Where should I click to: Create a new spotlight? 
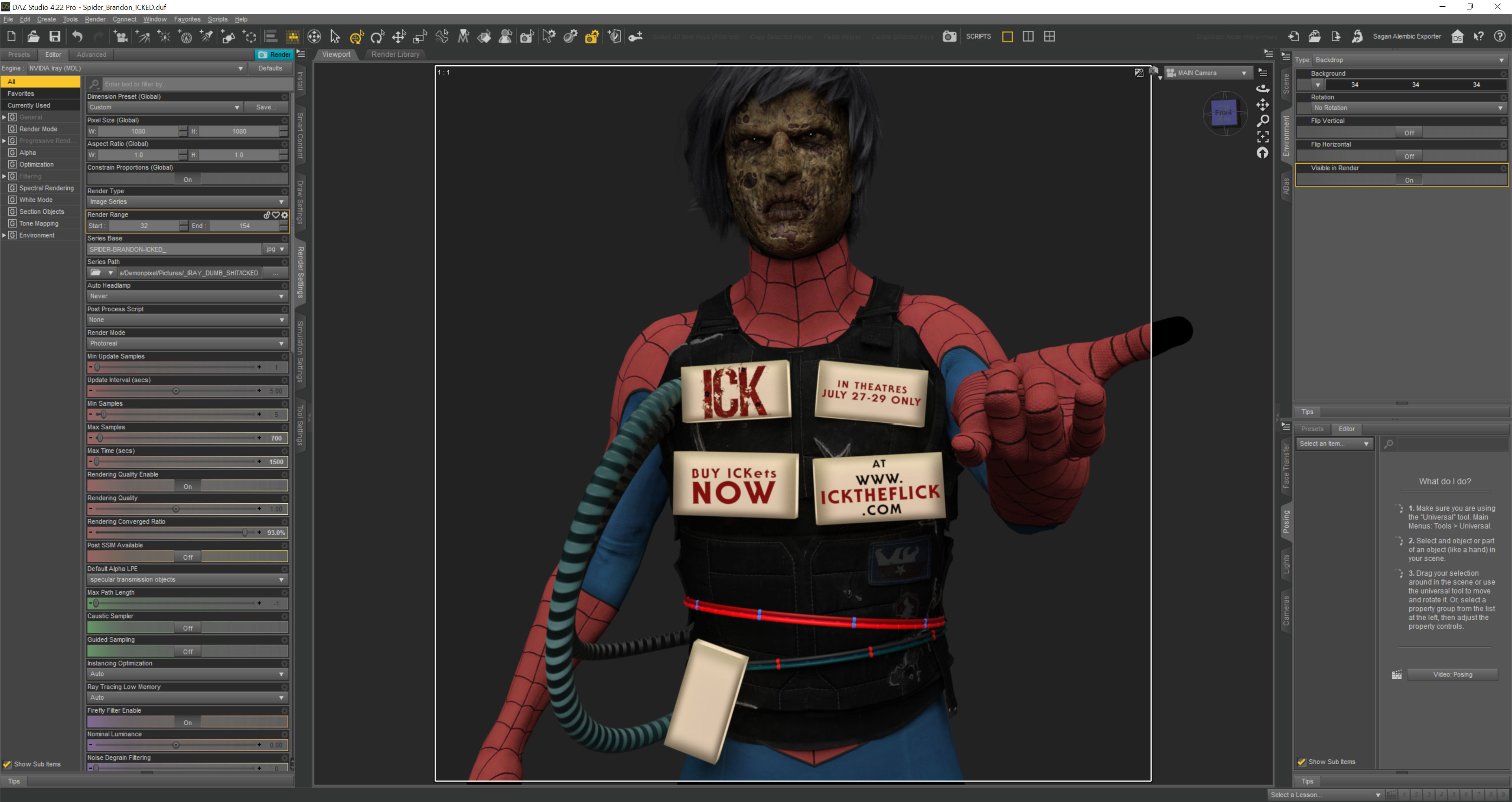tap(207, 36)
